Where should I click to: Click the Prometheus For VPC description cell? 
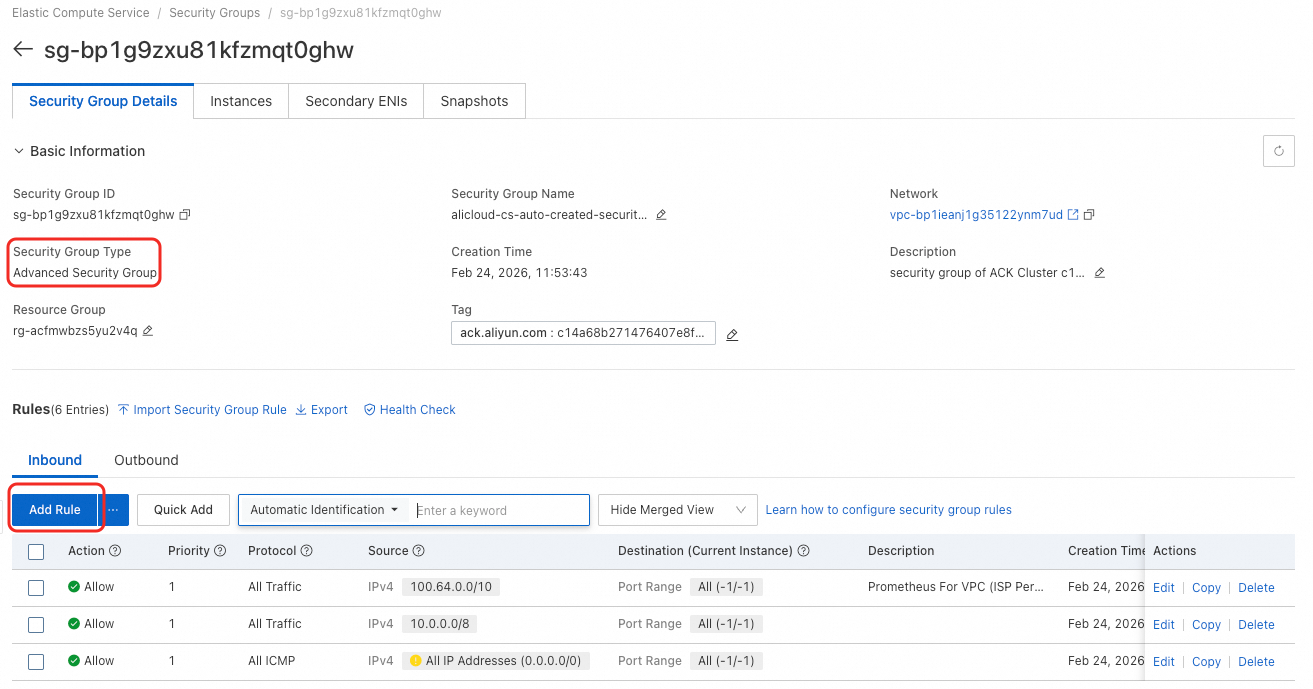tap(956, 587)
